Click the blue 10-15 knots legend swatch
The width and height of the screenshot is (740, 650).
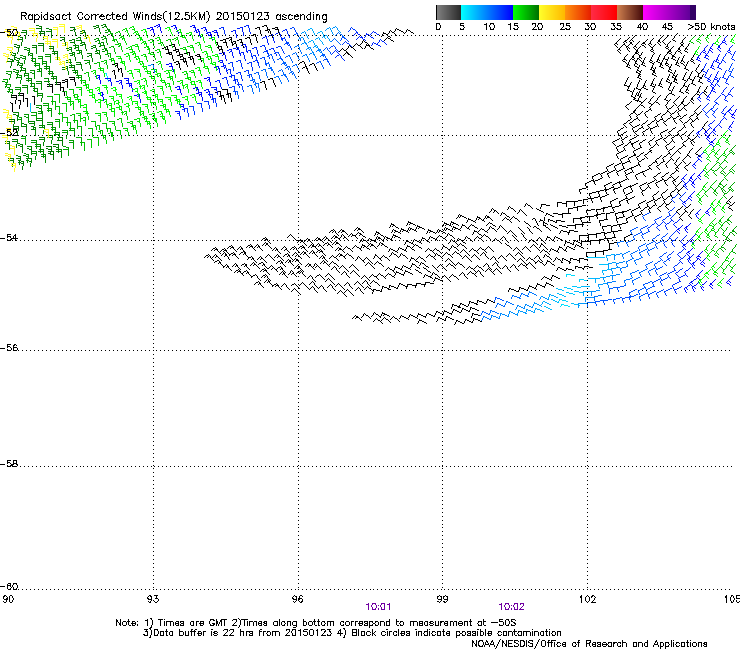(x=500, y=12)
